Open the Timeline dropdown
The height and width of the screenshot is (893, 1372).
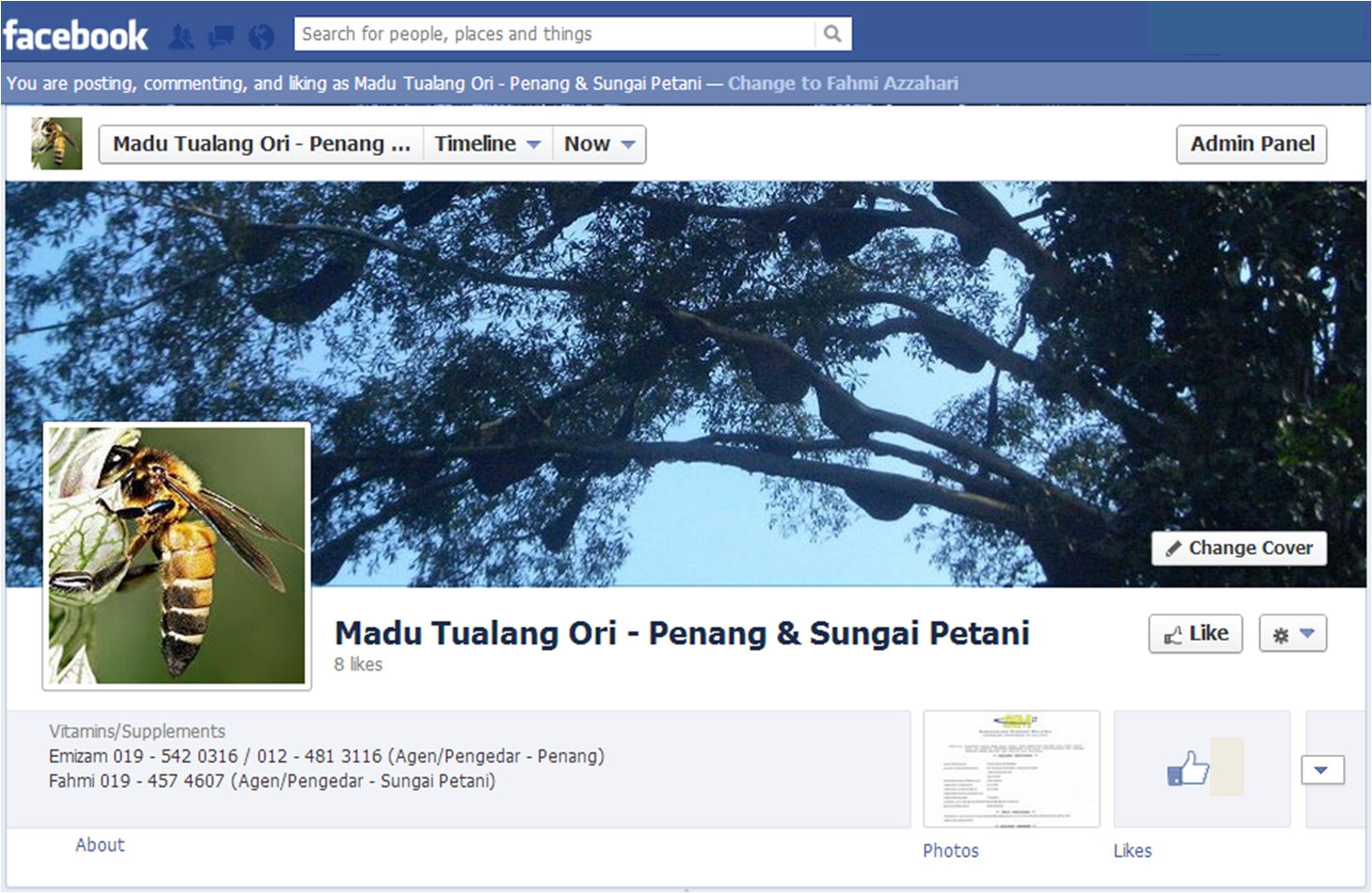click(488, 144)
